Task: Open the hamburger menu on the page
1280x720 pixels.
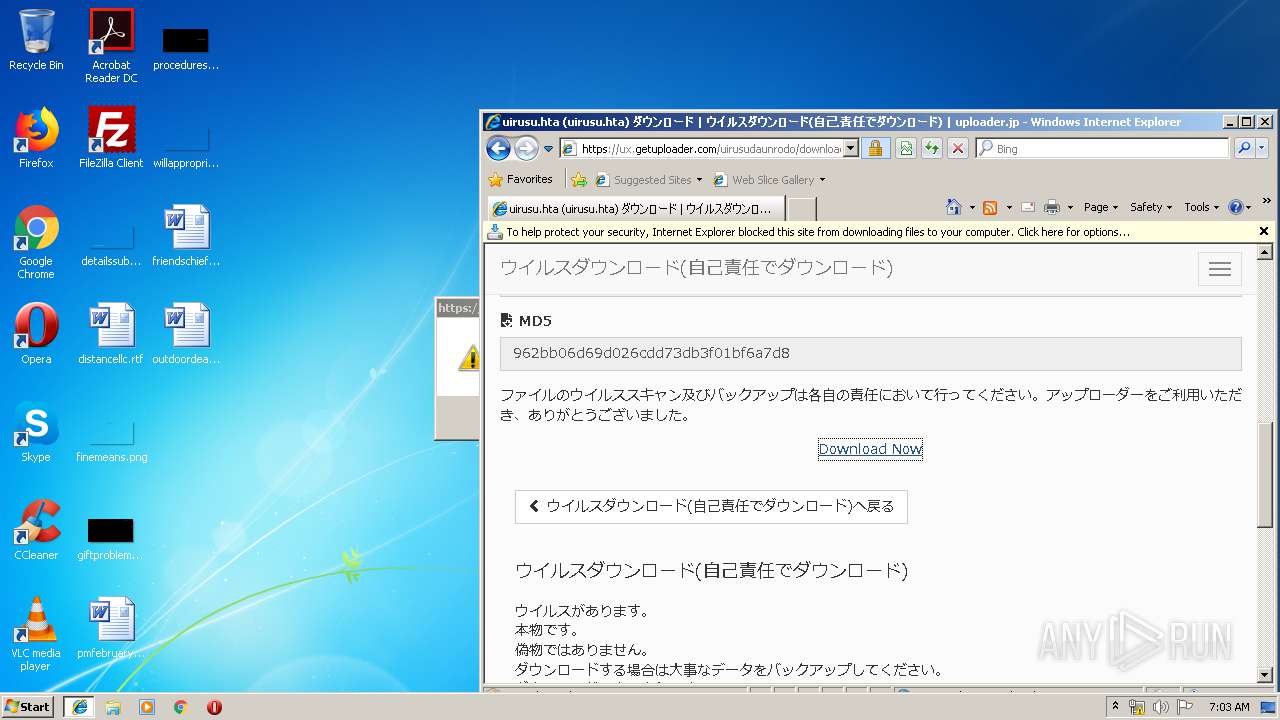Action: [1220, 269]
